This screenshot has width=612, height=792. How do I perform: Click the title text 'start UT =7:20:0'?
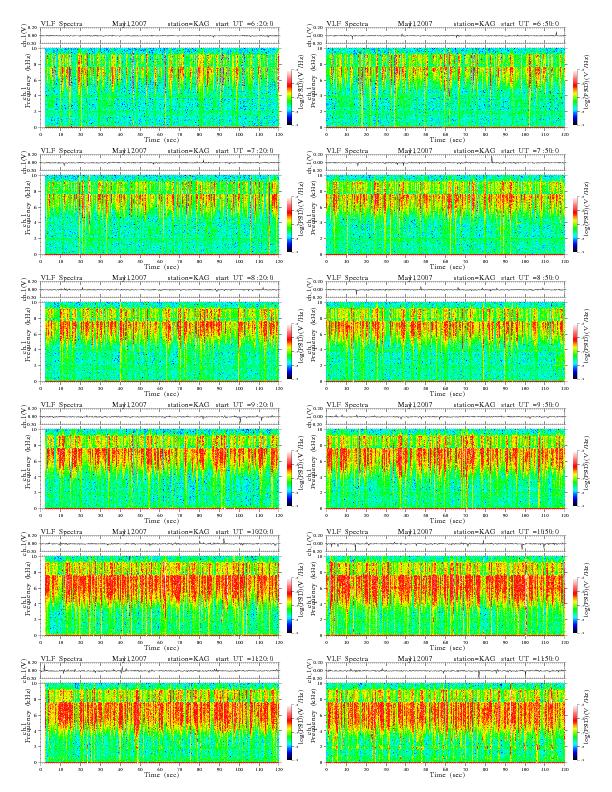244,151
